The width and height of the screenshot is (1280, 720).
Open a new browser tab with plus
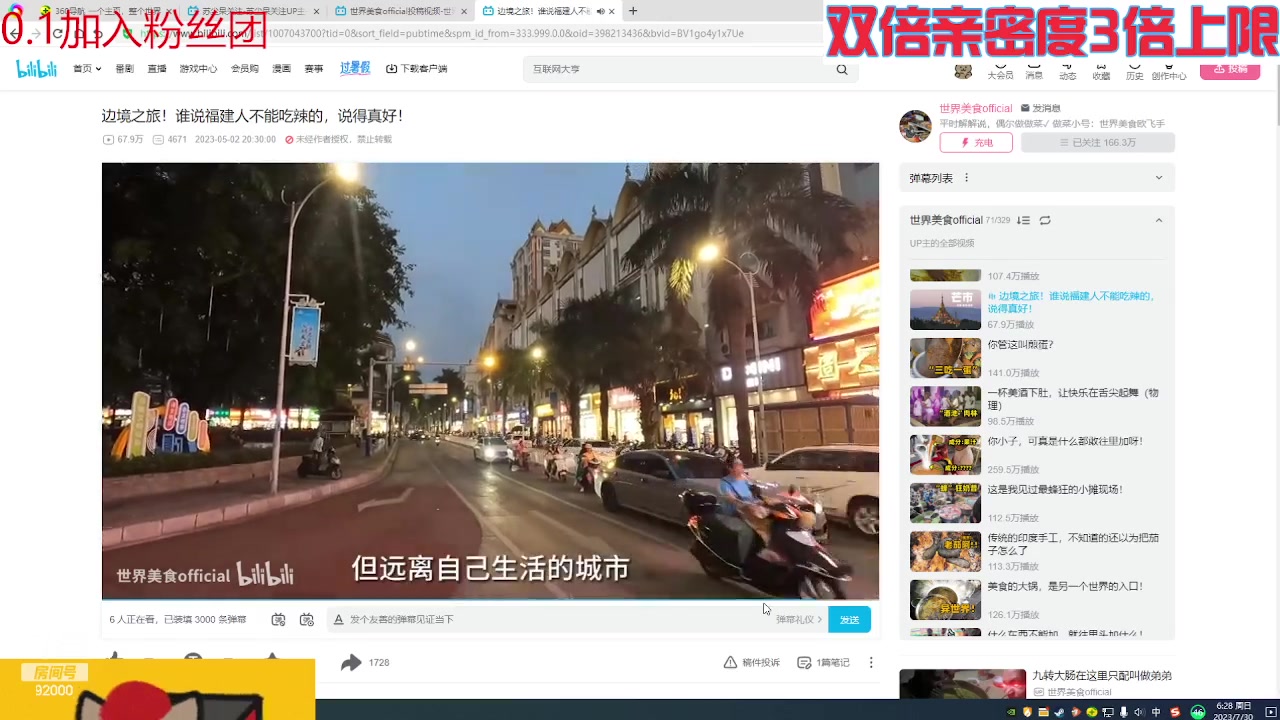[633, 11]
